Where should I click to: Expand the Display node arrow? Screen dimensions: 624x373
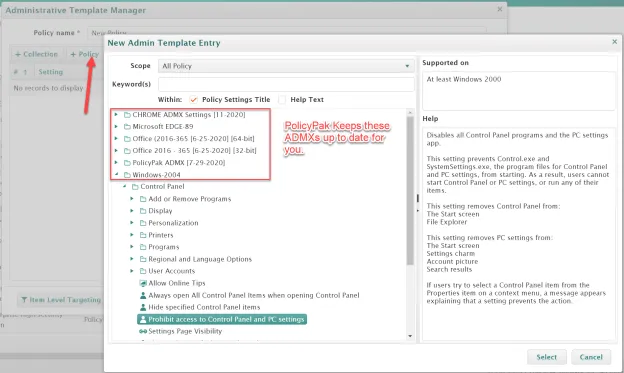pyautogui.click(x=132, y=211)
